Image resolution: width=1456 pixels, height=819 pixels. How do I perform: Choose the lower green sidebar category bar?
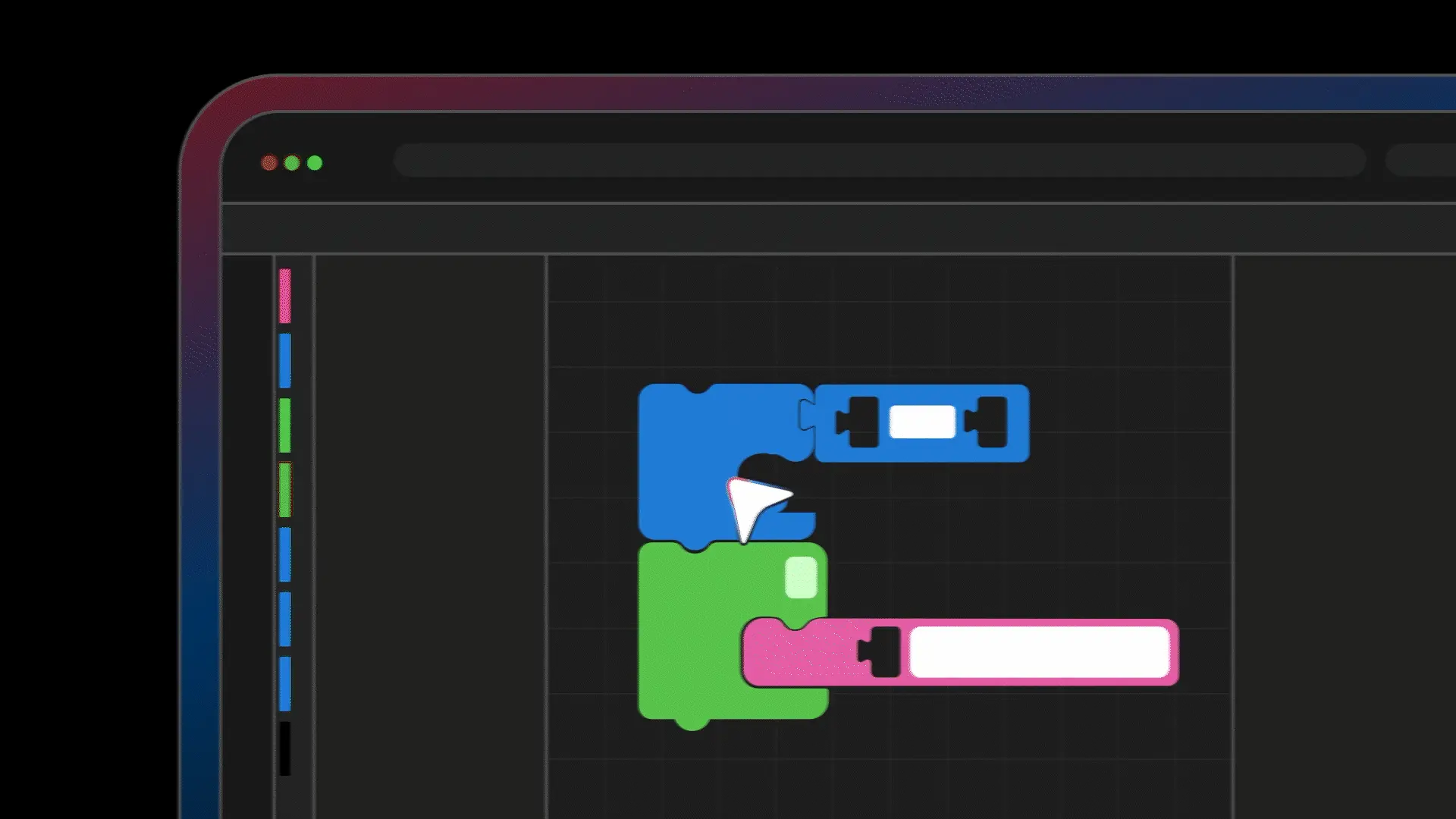(x=285, y=490)
